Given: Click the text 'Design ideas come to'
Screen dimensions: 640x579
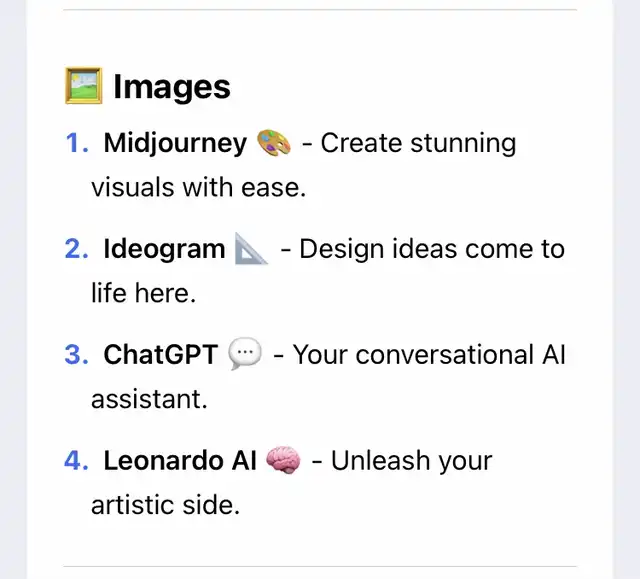Looking at the screenshot, I should [432, 250].
